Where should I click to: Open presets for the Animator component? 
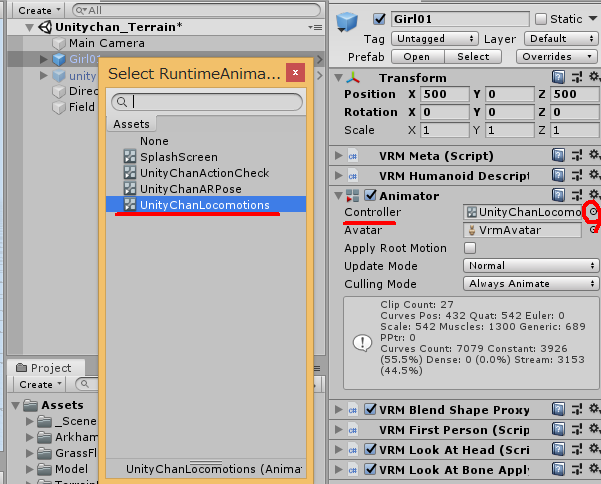coord(577,195)
